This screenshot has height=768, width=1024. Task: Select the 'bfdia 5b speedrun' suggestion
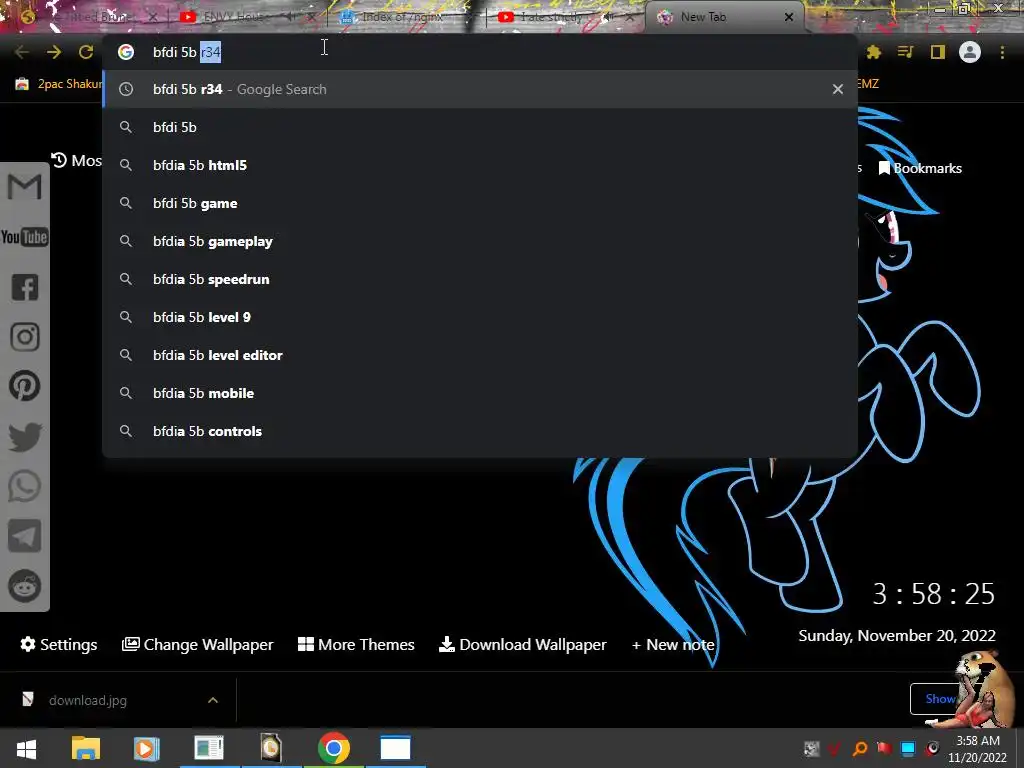480,279
